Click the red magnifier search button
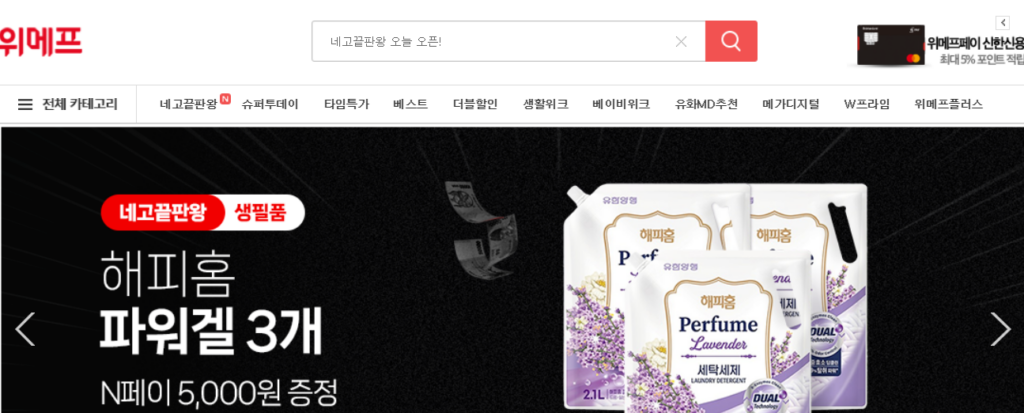1024x413 pixels. point(731,41)
